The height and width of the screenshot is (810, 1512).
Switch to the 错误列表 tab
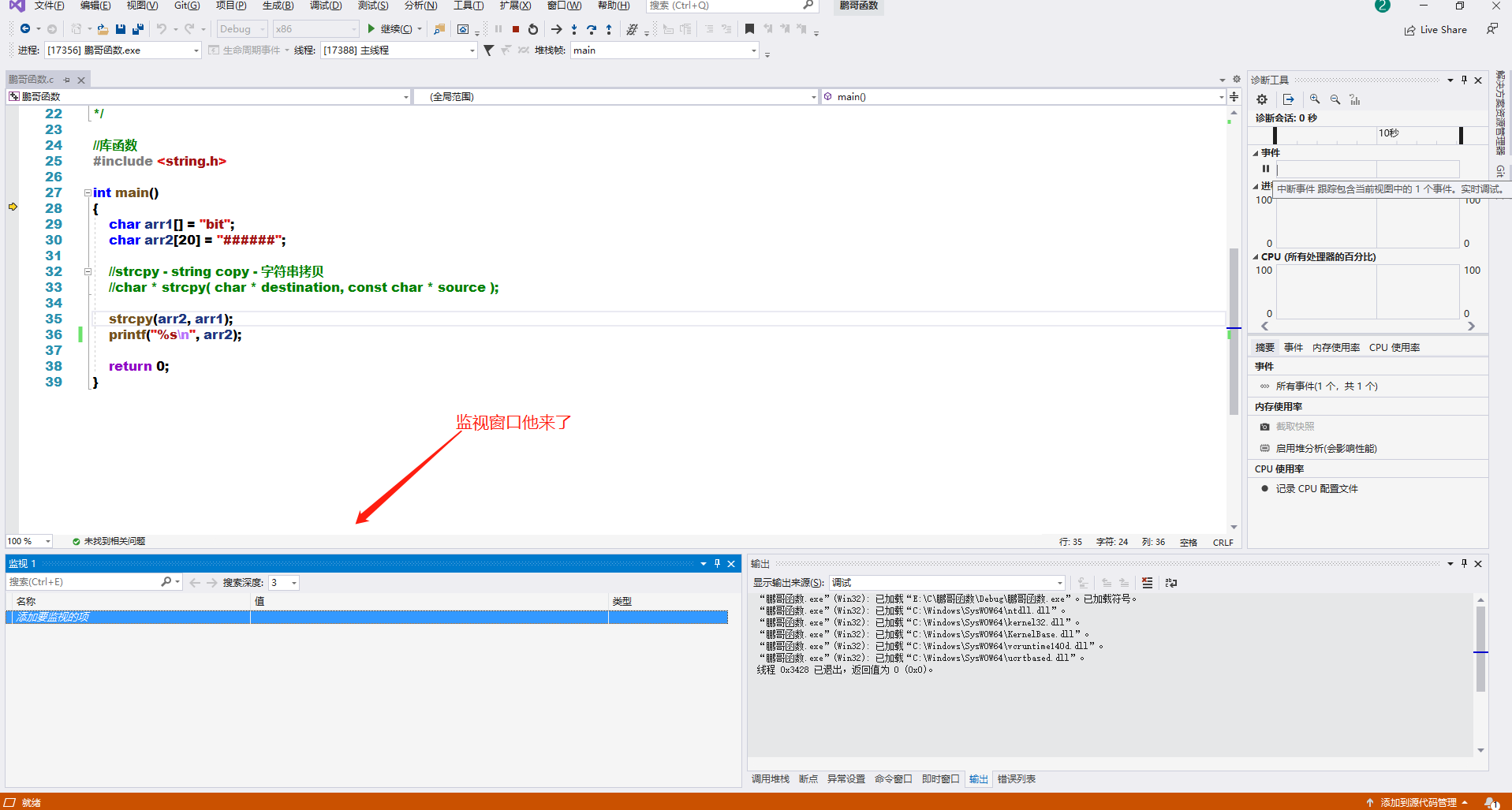coord(1017,779)
